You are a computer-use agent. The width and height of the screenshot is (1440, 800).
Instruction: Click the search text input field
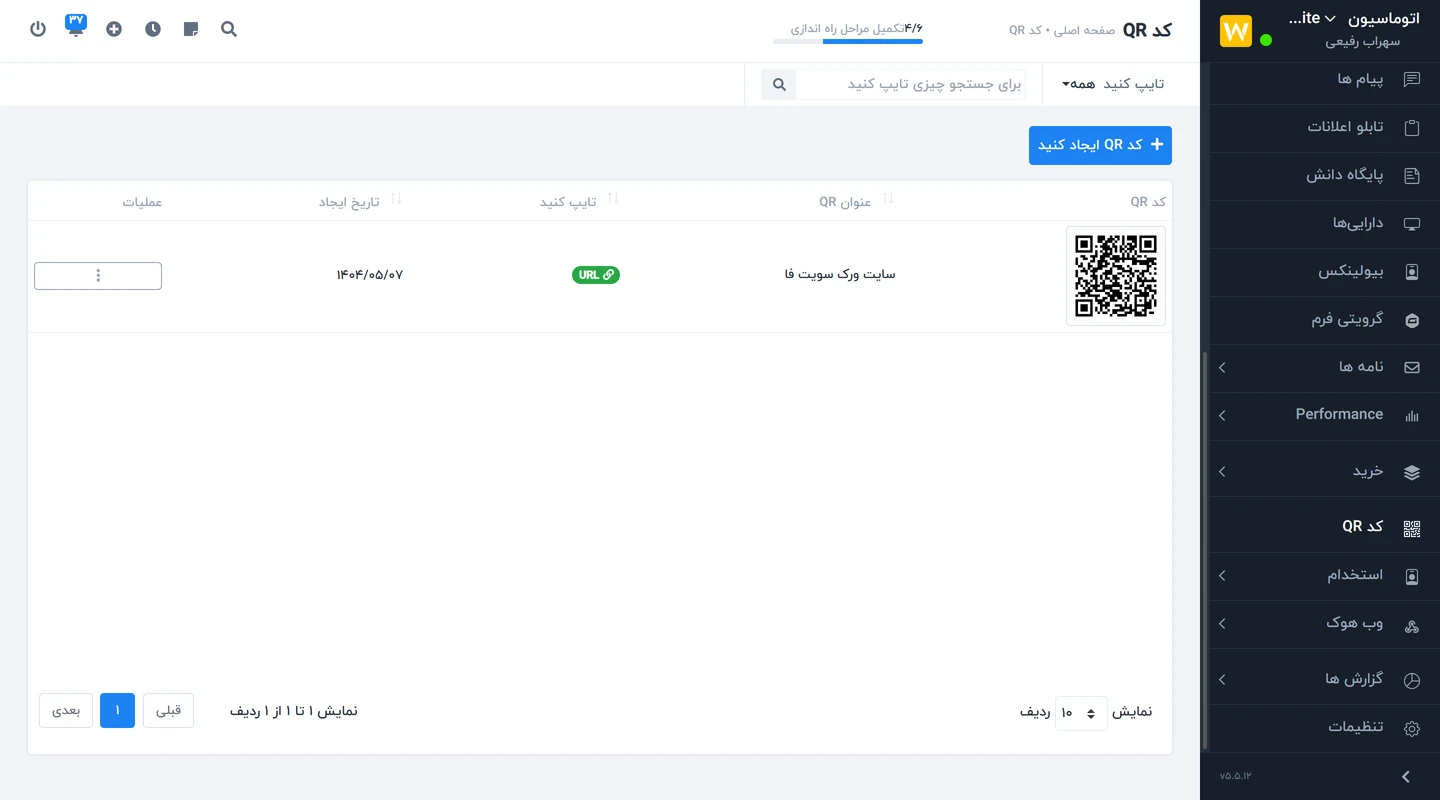(911, 84)
